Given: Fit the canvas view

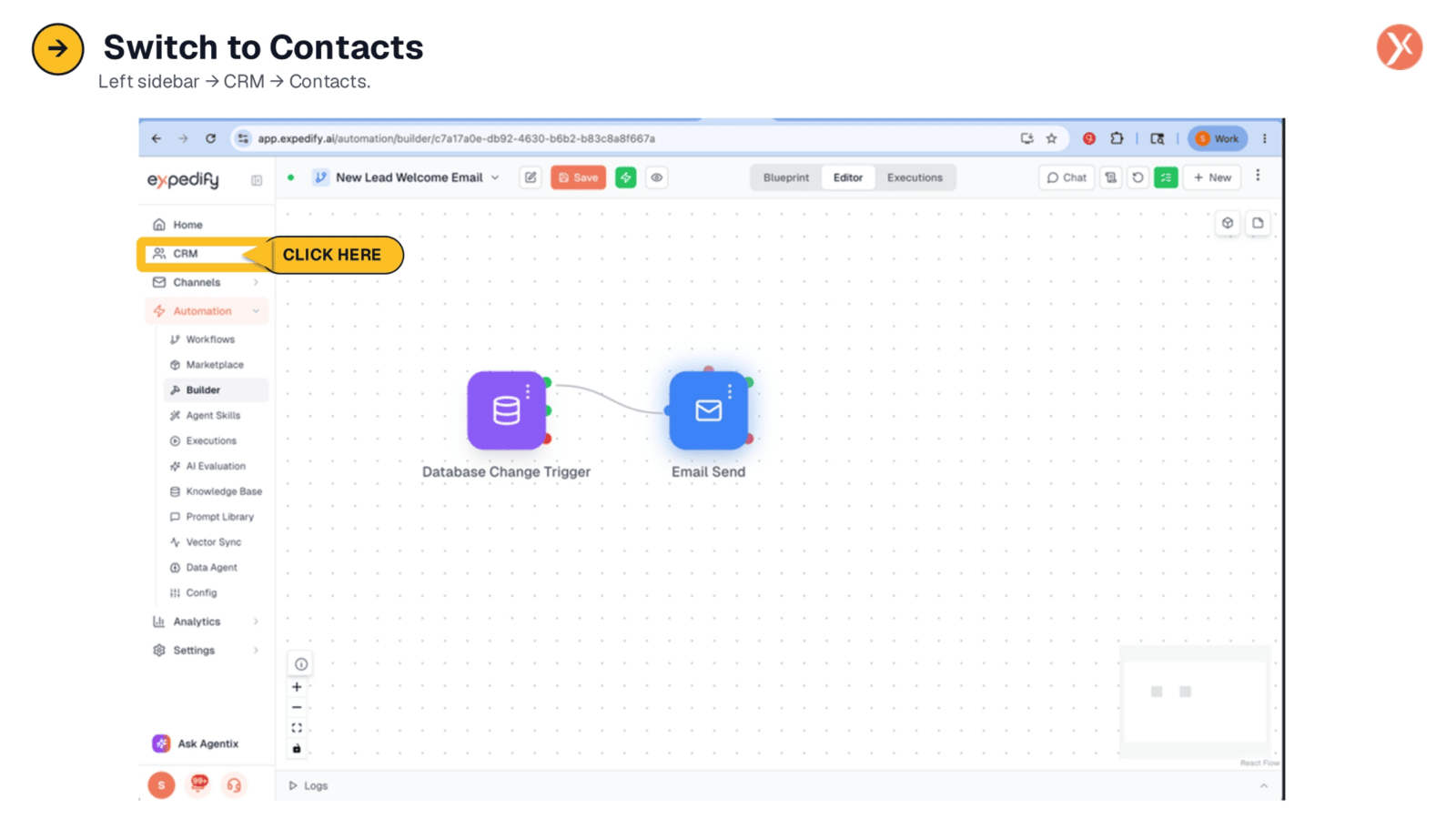Looking at the screenshot, I should coord(297,728).
